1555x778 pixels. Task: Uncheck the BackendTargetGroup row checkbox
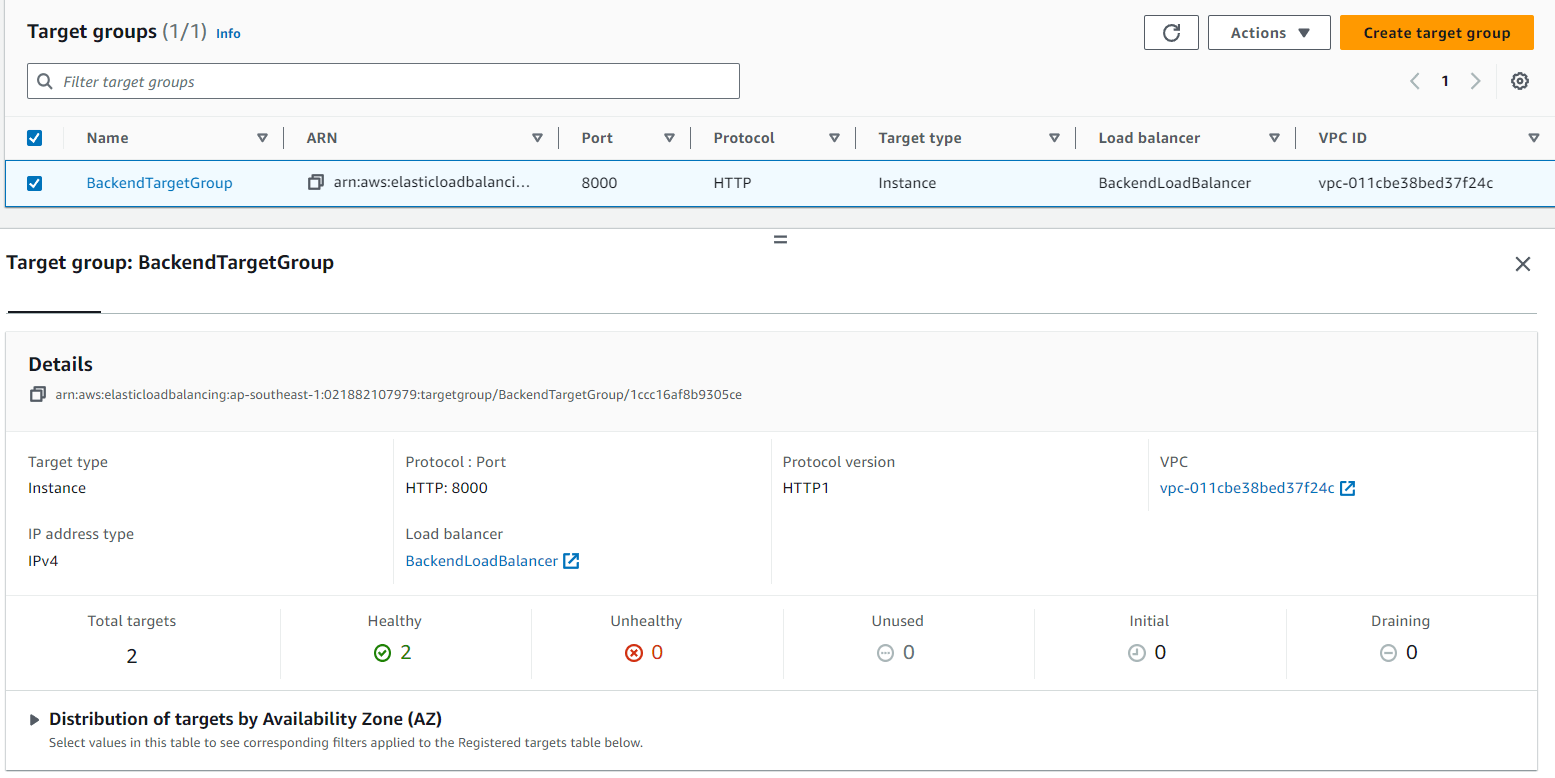pyautogui.click(x=34, y=183)
